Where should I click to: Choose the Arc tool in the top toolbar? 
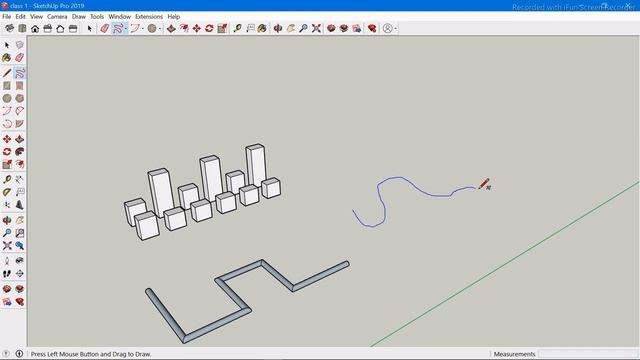click(x=135, y=28)
